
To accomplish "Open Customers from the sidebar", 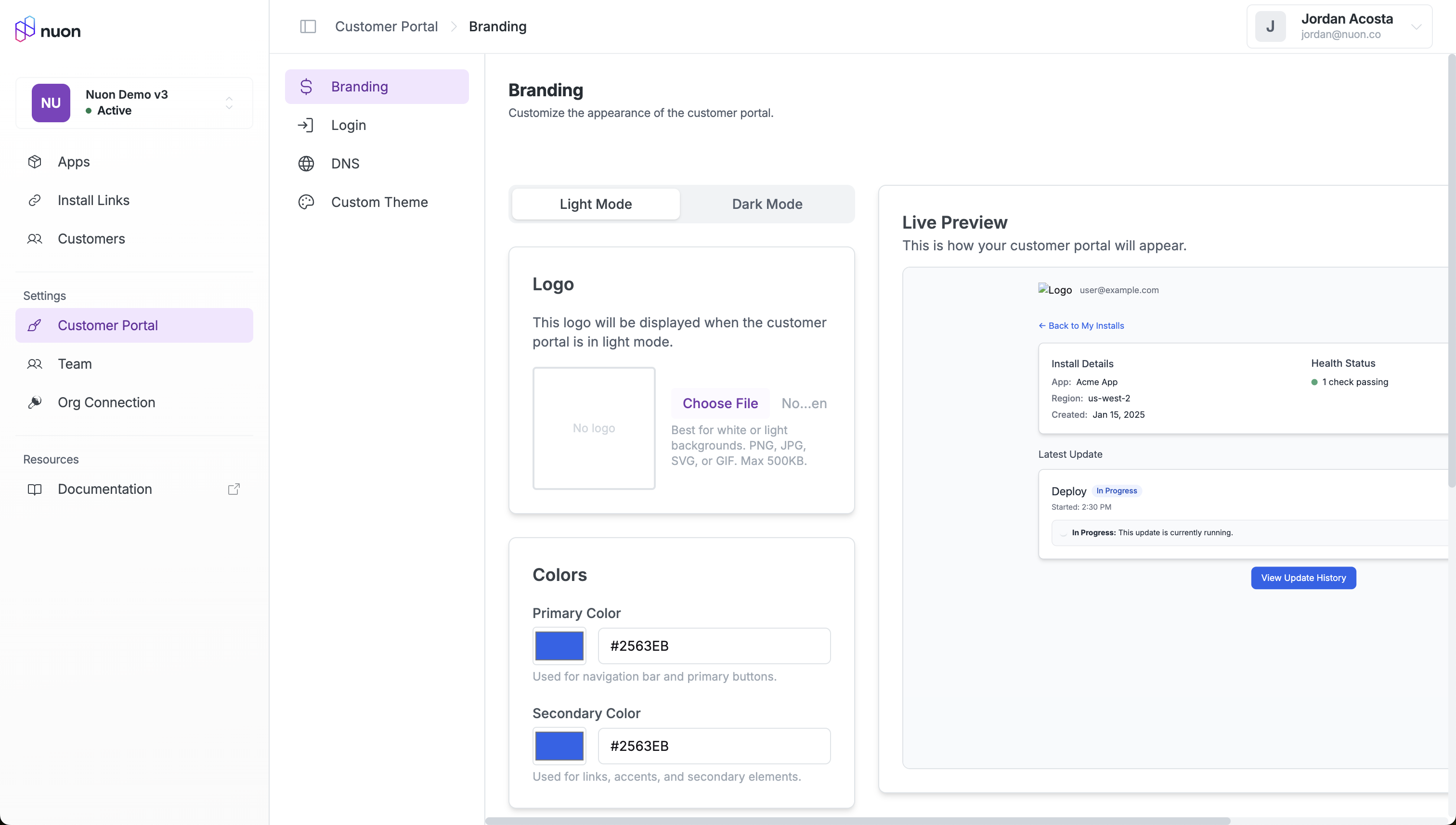I will (91, 239).
